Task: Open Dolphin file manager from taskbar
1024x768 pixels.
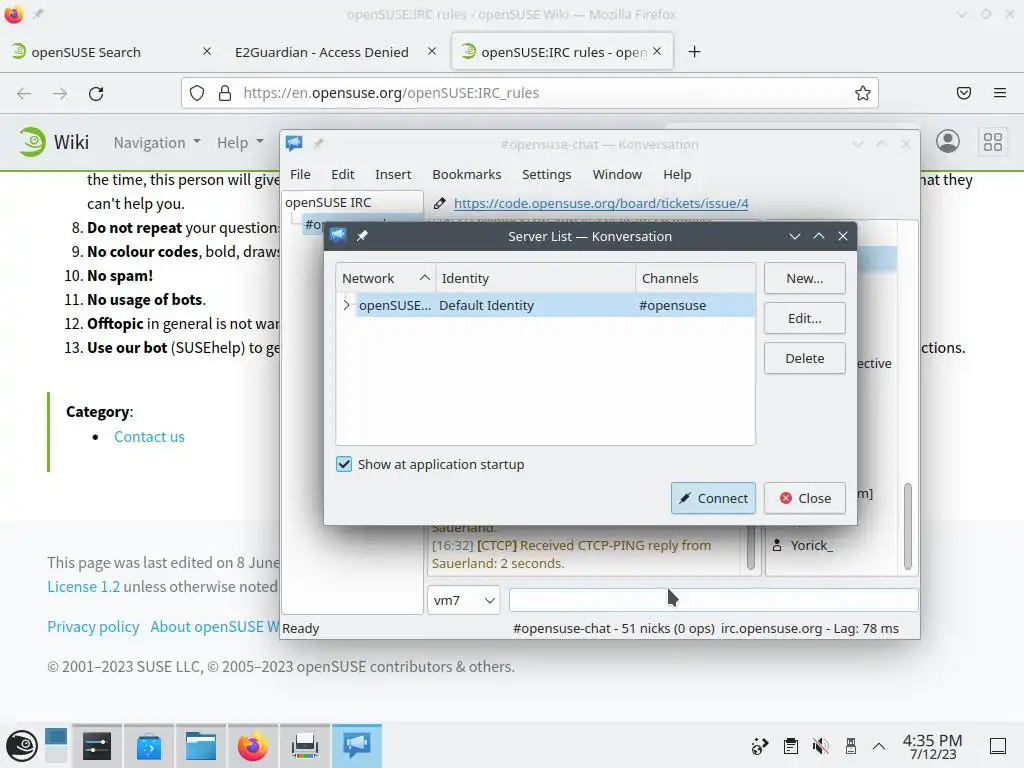Action: 200,746
